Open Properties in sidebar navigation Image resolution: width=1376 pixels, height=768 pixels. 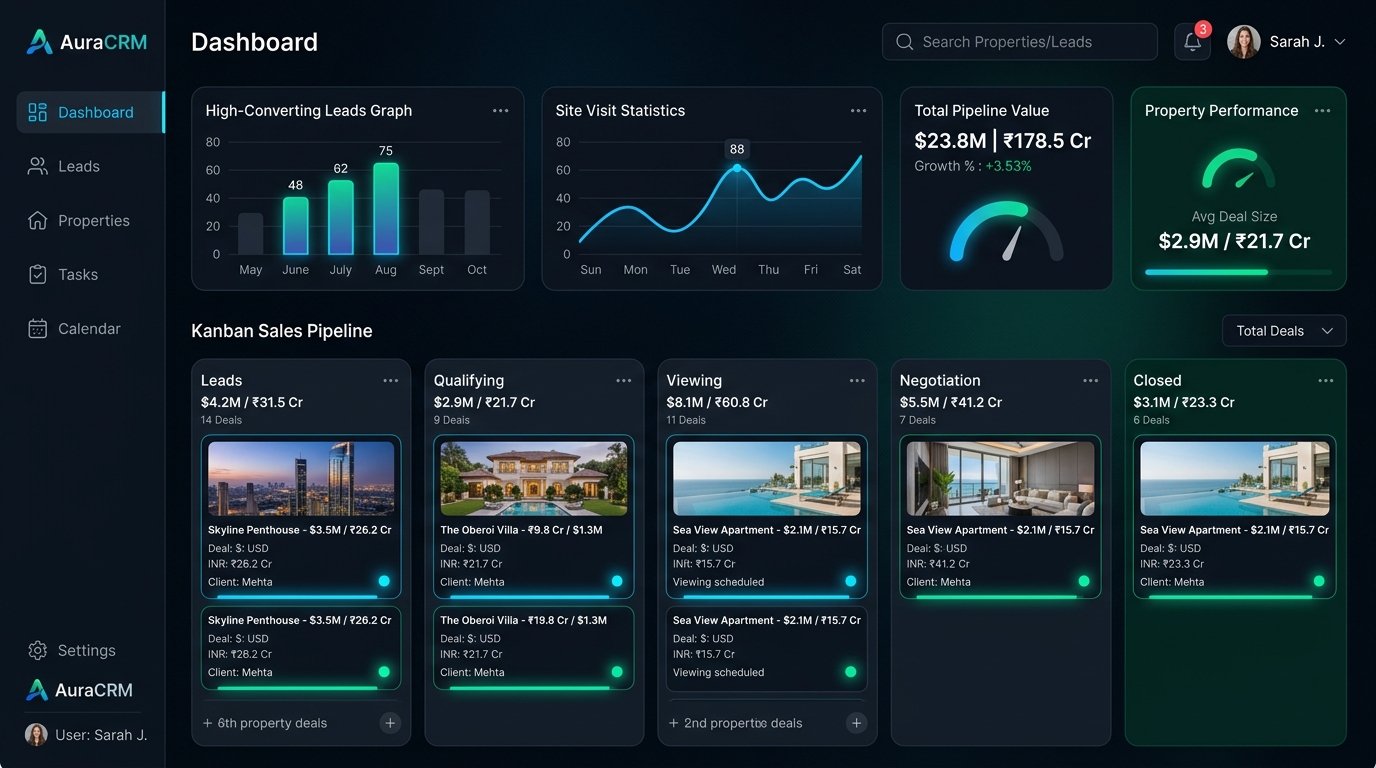click(x=79, y=220)
